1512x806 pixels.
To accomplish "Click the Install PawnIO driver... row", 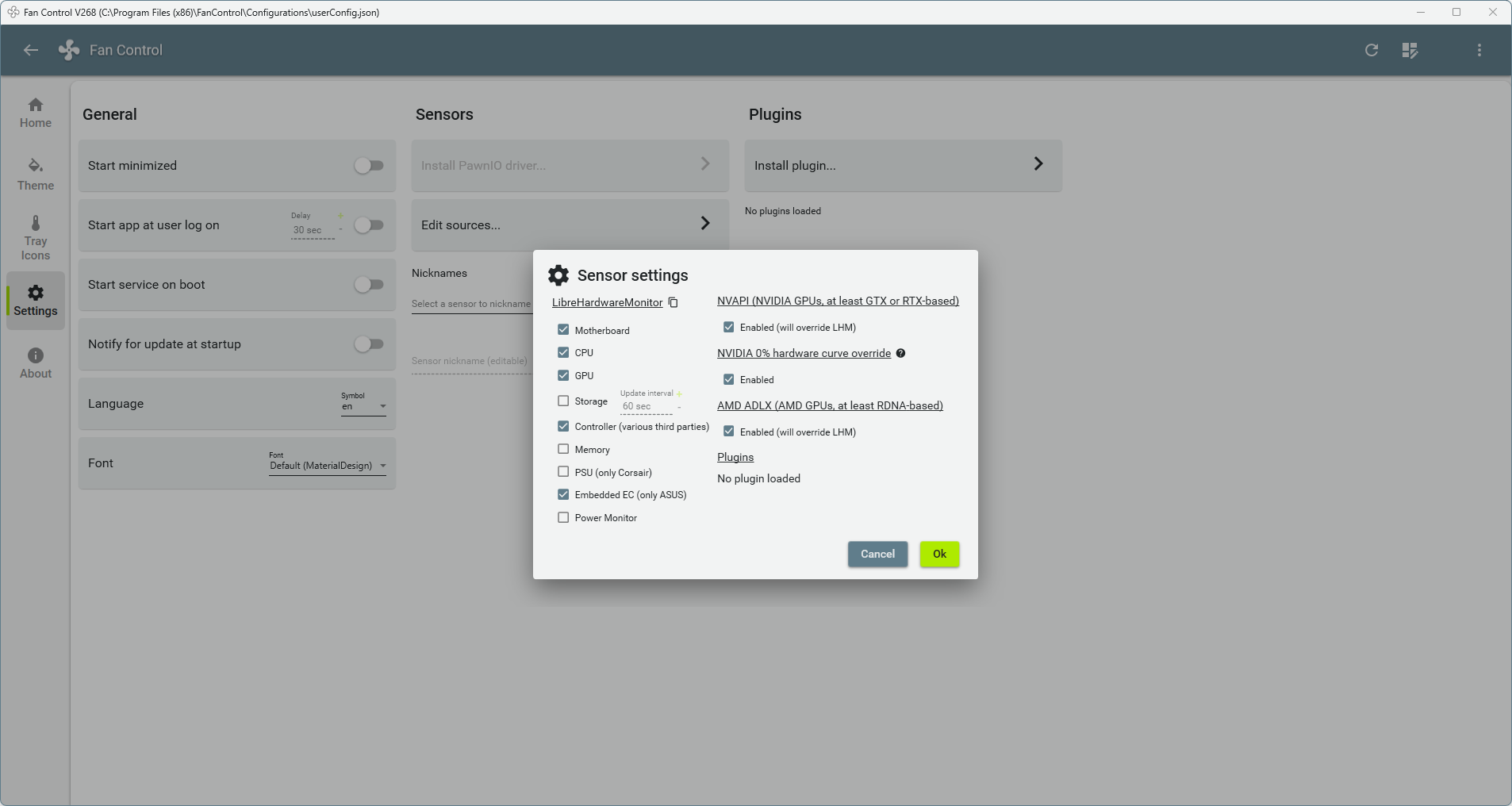I will click(570, 166).
